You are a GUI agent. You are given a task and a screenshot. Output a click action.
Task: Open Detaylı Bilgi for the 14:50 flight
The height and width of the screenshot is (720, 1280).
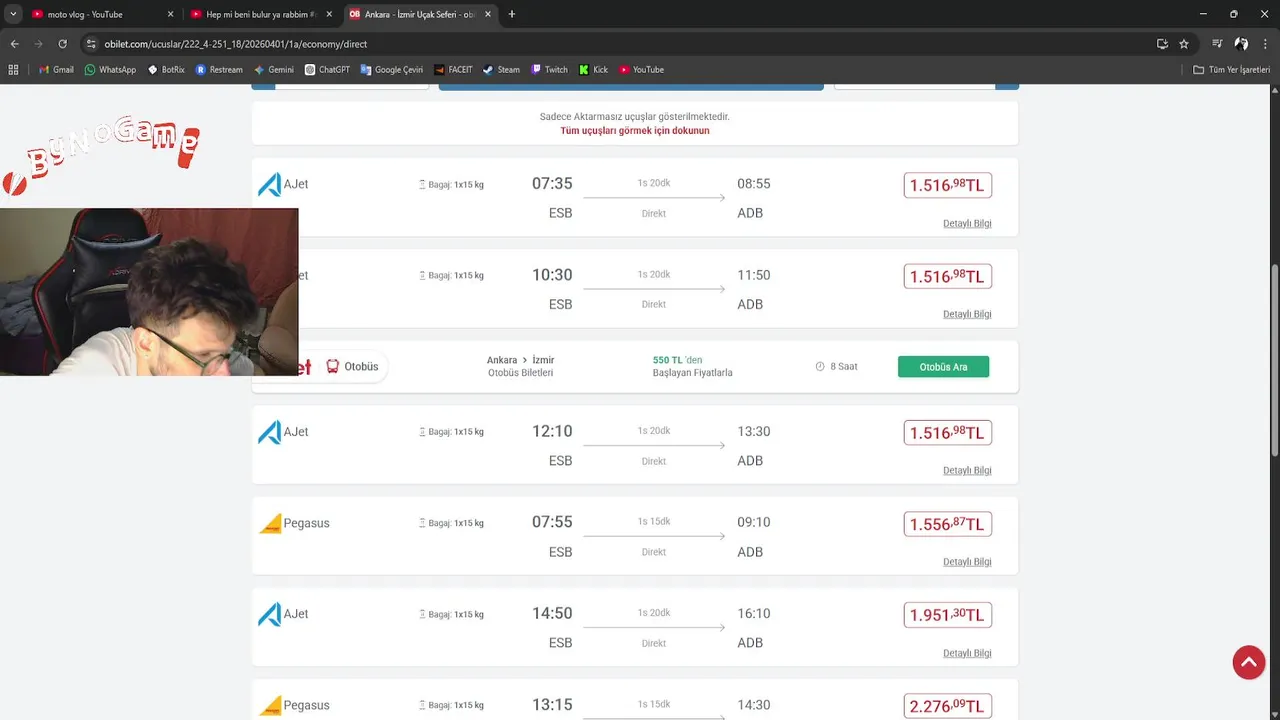967,653
